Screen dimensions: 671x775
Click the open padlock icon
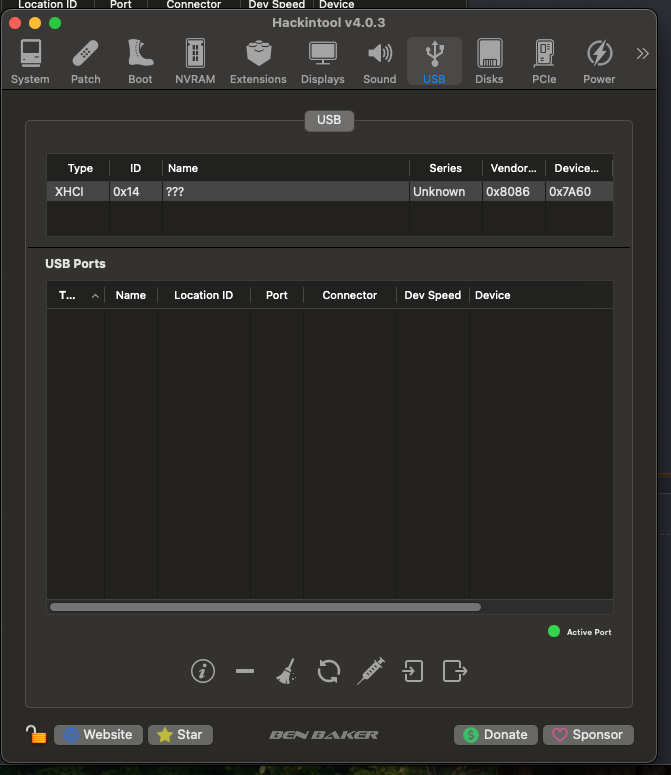(x=36, y=734)
